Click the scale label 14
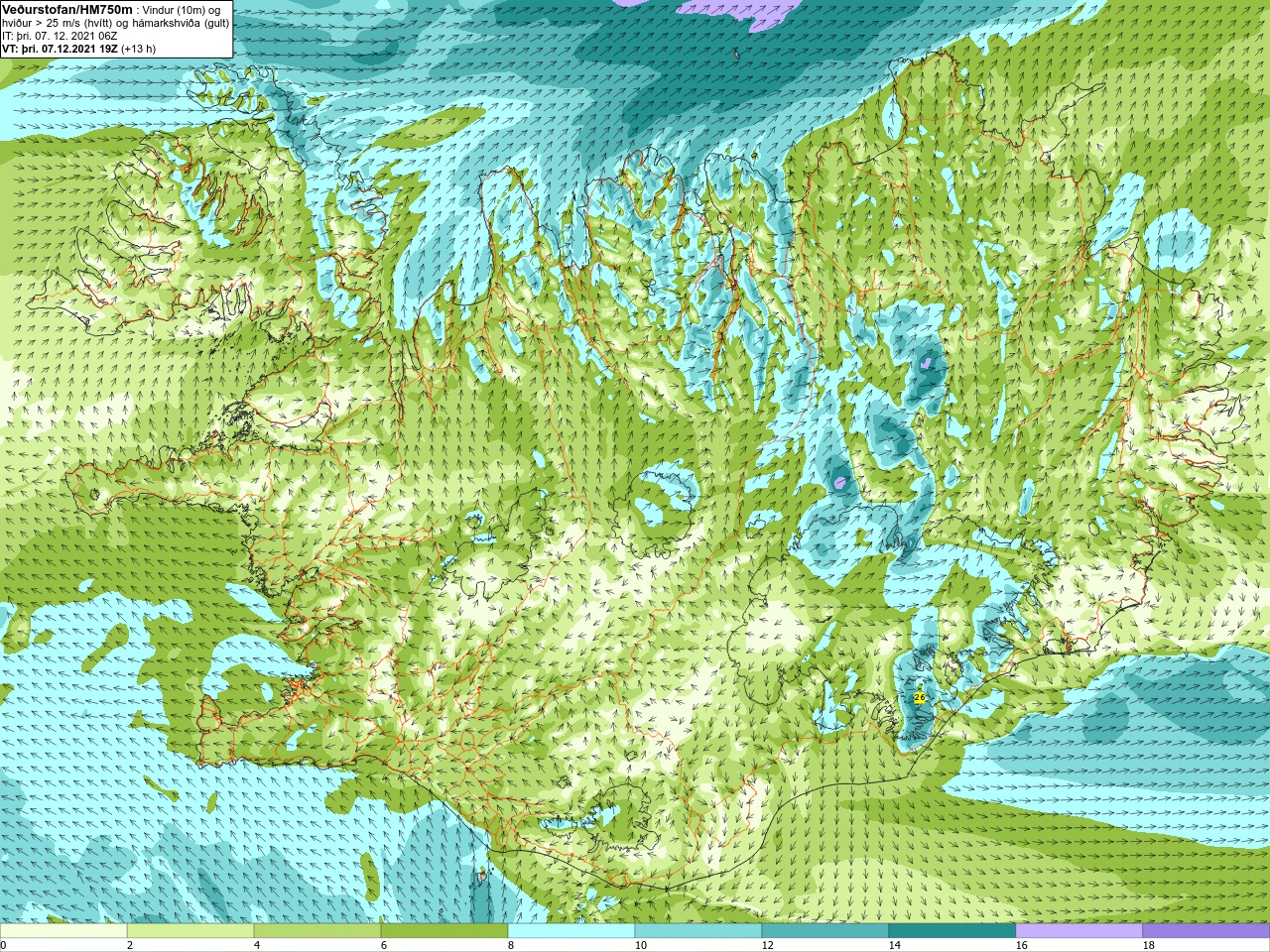This screenshot has height=952, width=1270. coord(894,945)
